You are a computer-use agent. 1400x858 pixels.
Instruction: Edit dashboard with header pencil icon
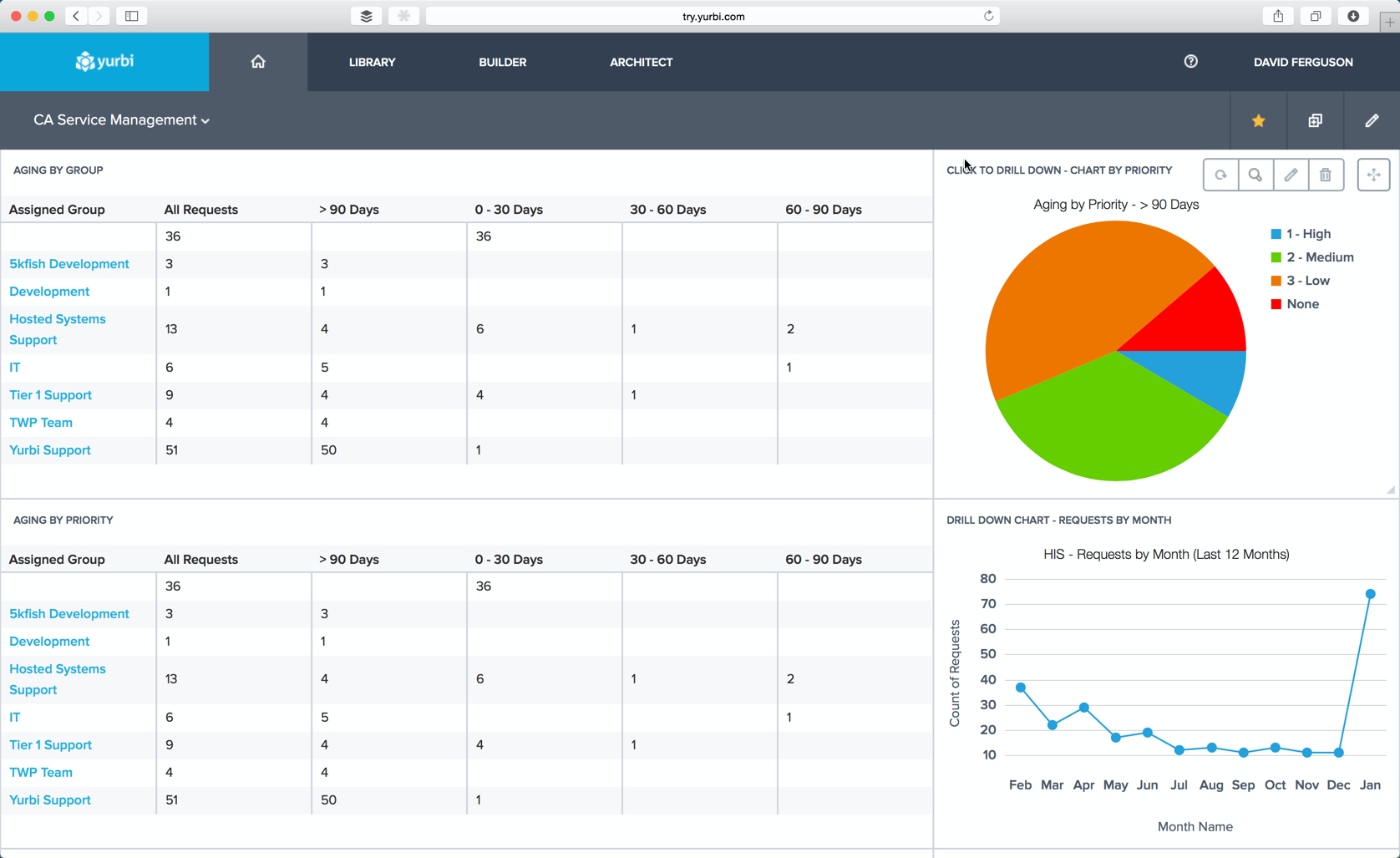click(1372, 120)
